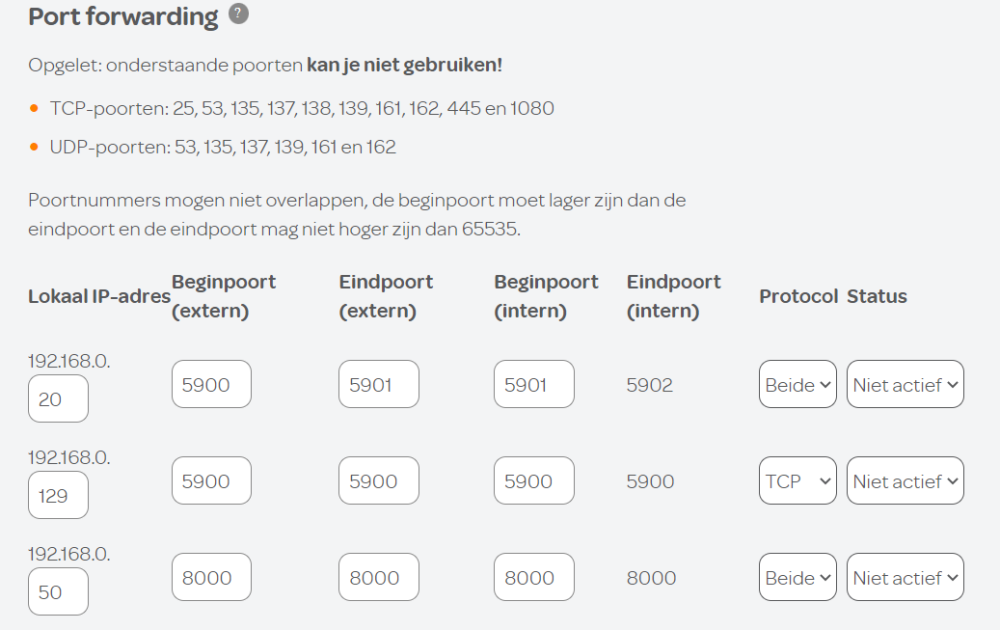Viewport: 1000px width, 630px height.
Task: Select the local IP field containing 129
Action: 58,495
